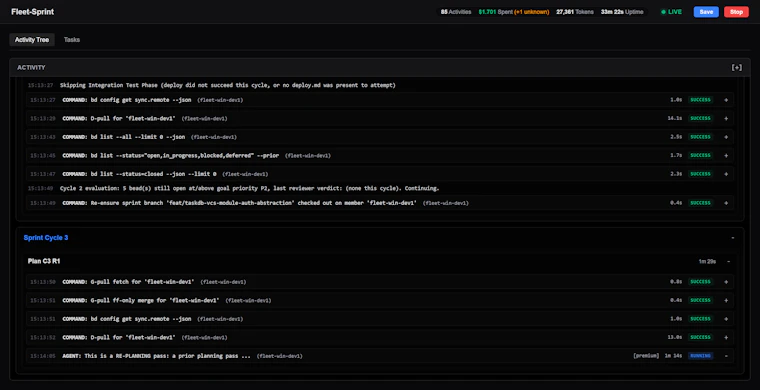Click the [premium] tag on agent row
This screenshot has width=760, height=390.
(646, 356)
